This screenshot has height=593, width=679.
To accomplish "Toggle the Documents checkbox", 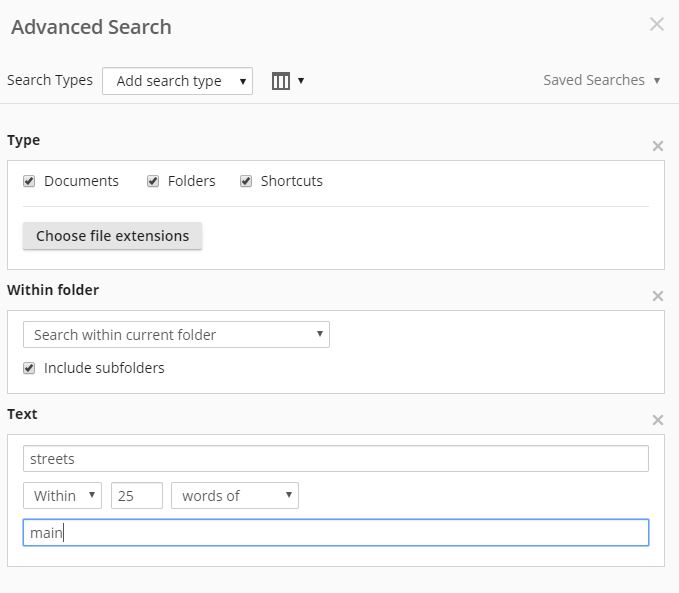I will 29,181.
